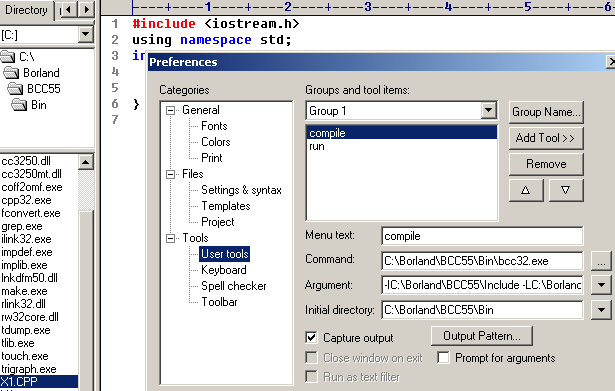Switch to the Directory tab
The width and height of the screenshot is (615, 391).
[x=26, y=9]
